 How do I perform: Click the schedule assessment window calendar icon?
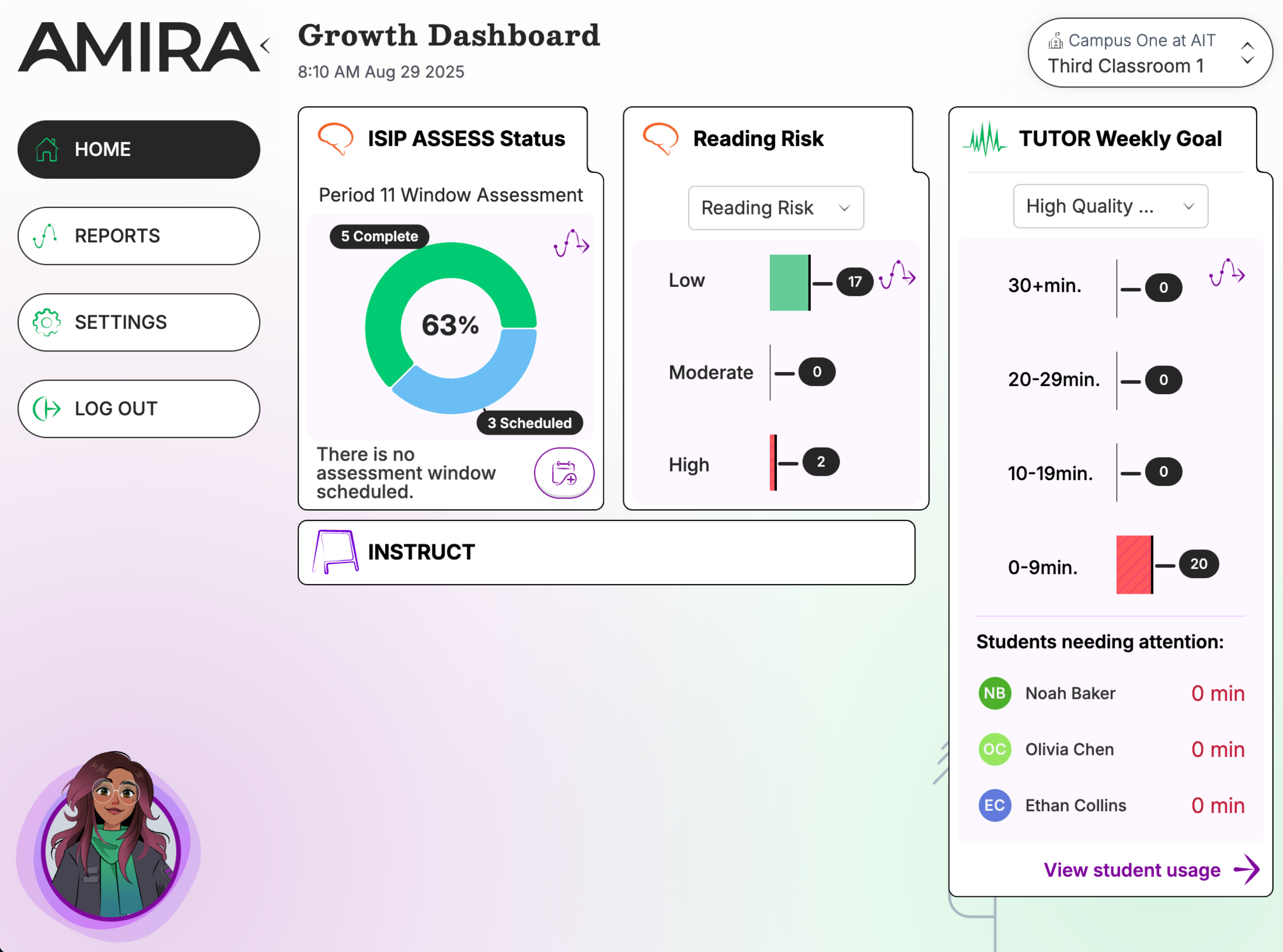(x=564, y=473)
